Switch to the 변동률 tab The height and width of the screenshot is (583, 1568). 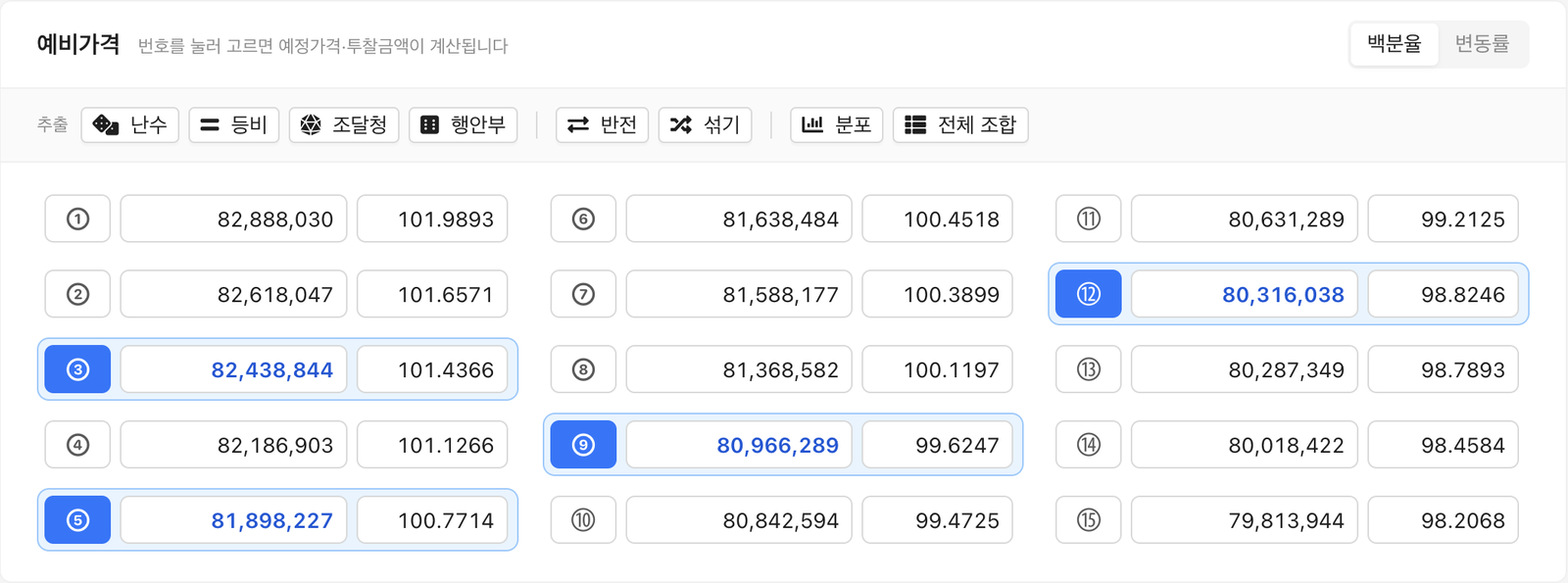click(1482, 44)
